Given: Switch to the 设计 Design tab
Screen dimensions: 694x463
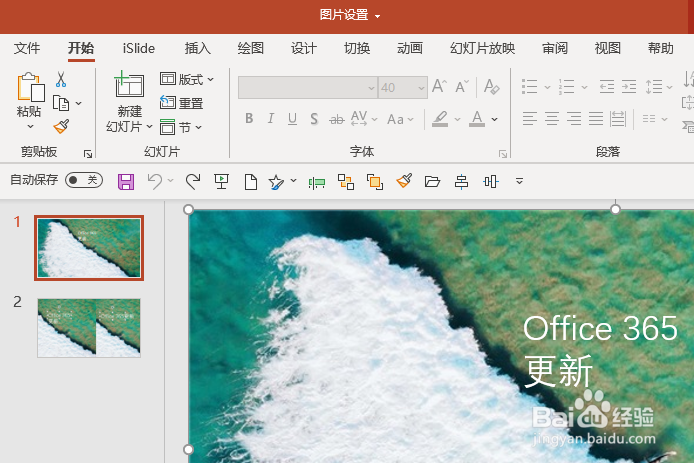Looking at the screenshot, I should pos(304,48).
